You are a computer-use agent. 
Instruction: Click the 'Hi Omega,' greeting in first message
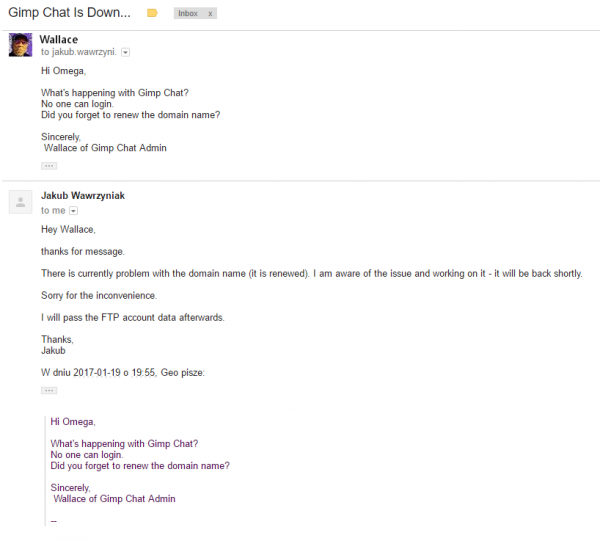64,71
